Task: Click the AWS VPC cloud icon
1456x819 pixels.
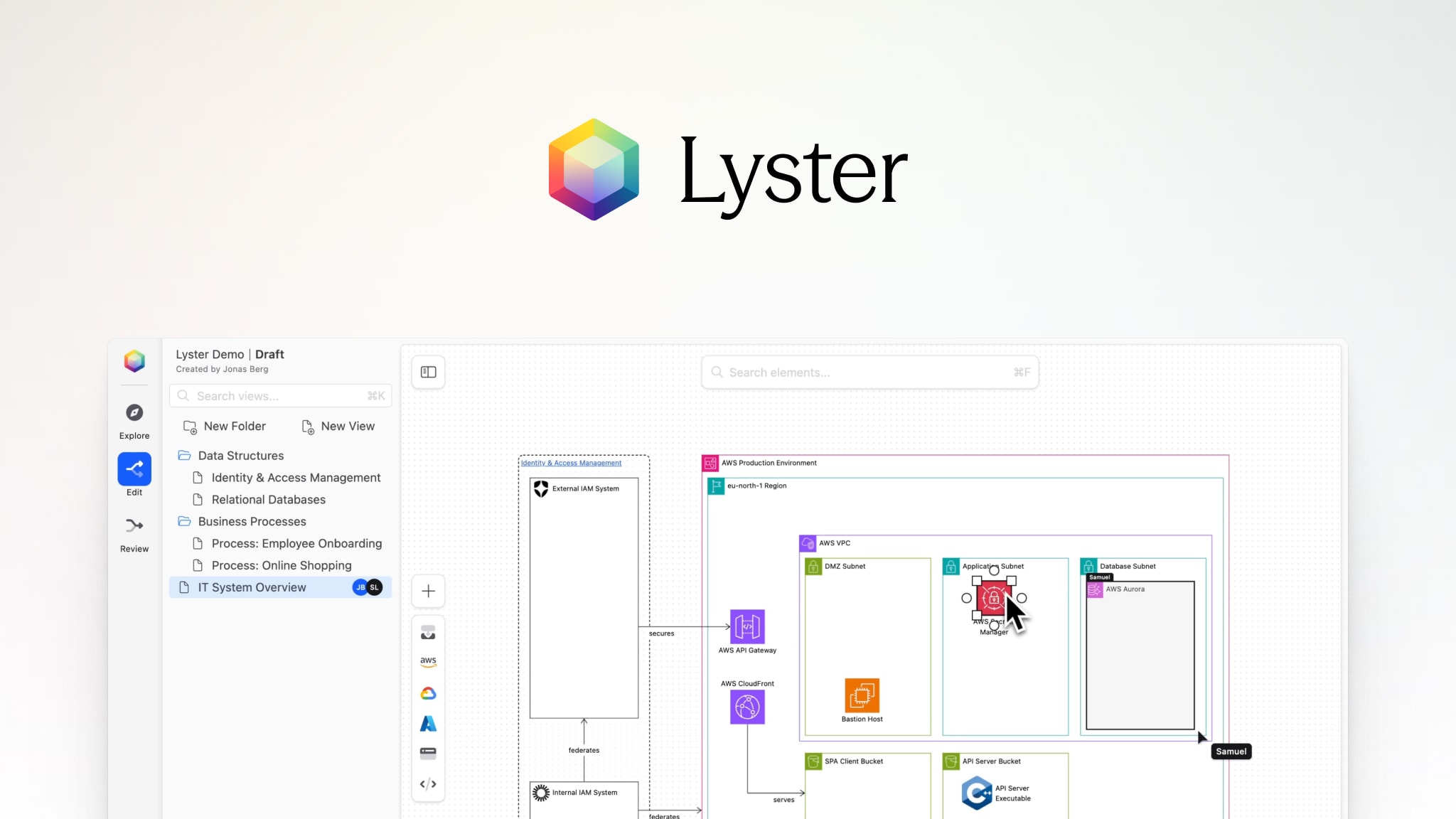Action: 808,543
